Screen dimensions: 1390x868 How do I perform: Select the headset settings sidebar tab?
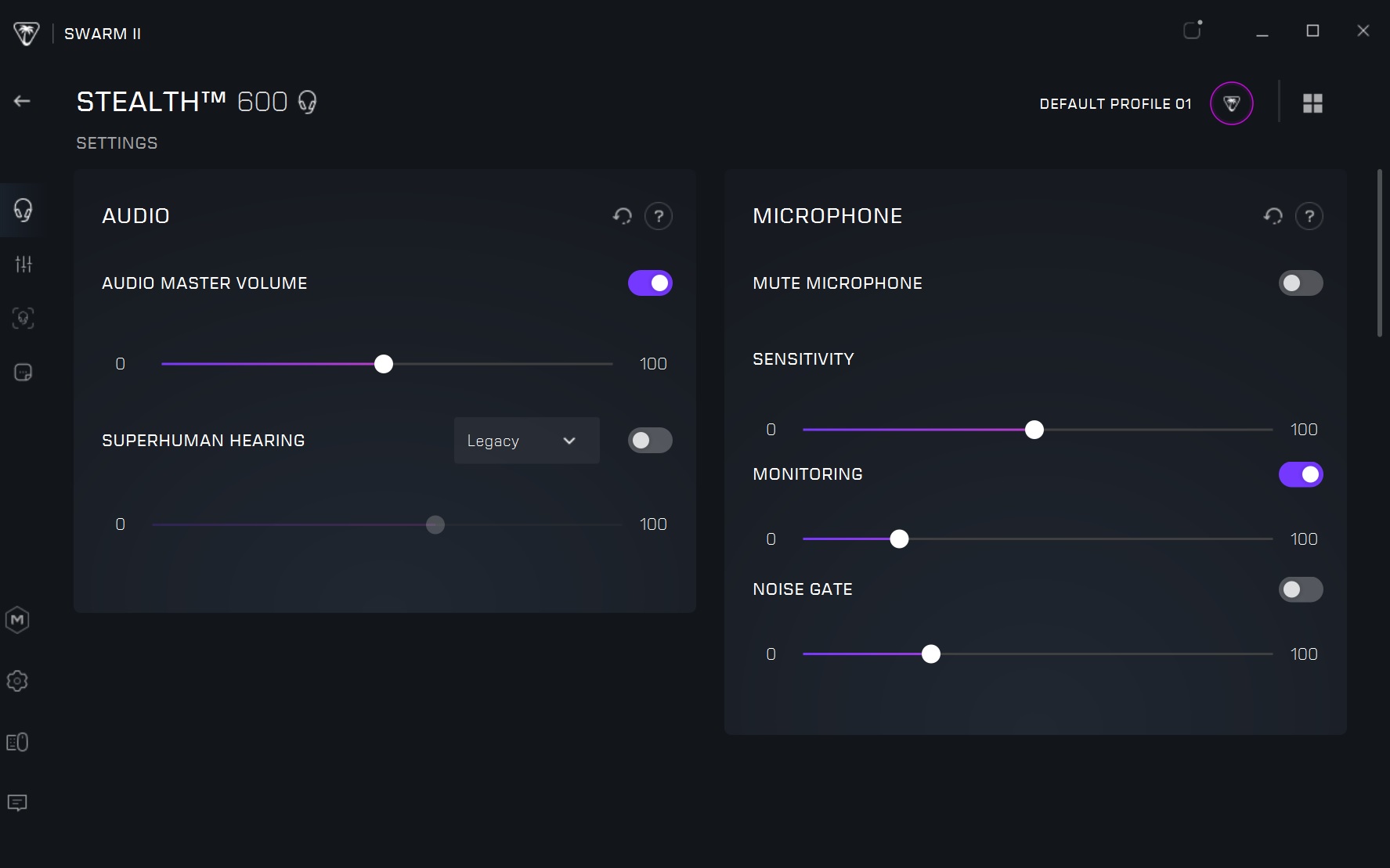click(x=23, y=210)
